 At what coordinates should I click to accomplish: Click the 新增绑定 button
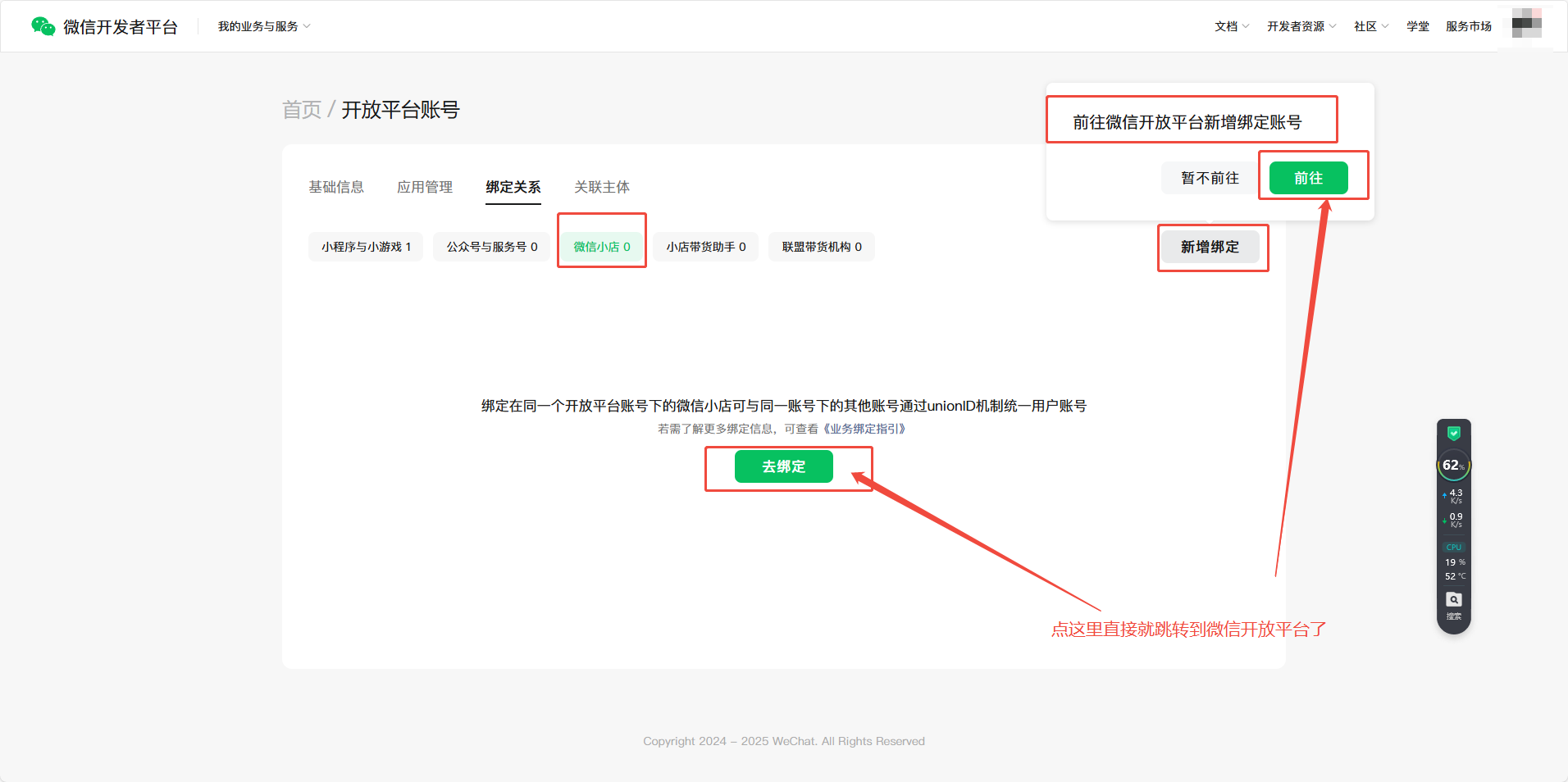(1210, 247)
